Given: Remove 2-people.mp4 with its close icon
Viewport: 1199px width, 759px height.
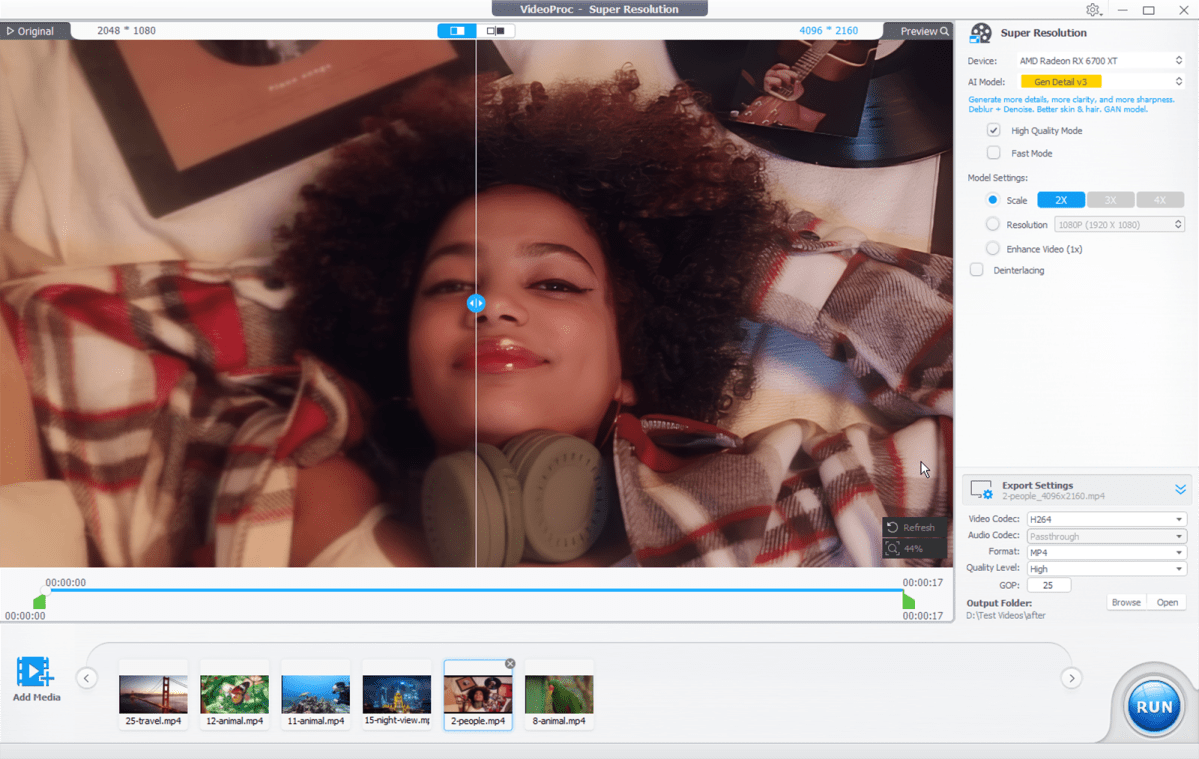Looking at the screenshot, I should coord(510,664).
